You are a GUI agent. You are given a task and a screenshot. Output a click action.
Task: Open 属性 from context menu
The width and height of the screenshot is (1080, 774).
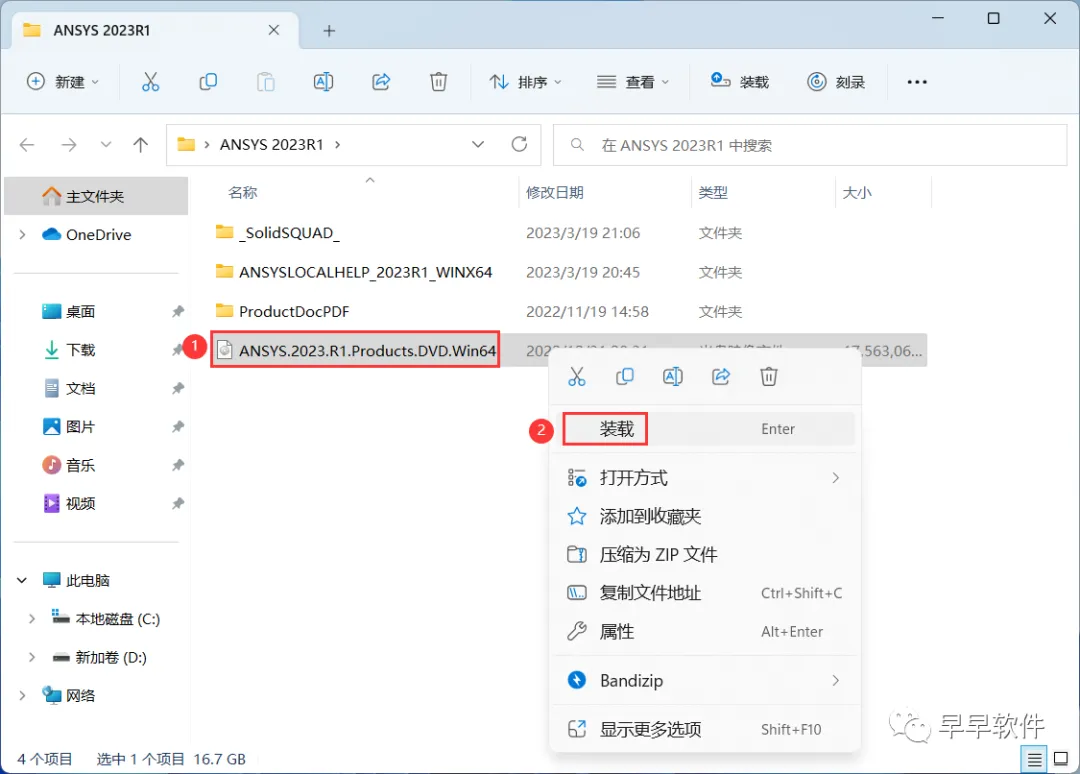[705, 631]
